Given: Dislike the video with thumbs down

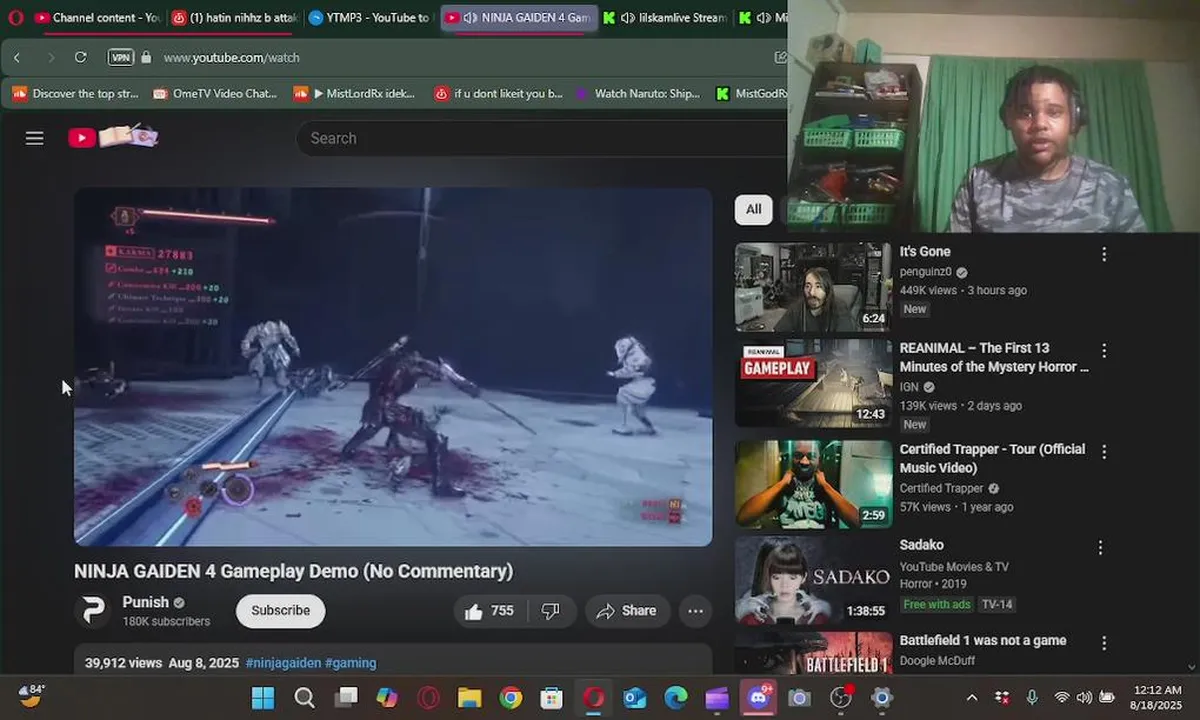Looking at the screenshot, I should (551, 611).
